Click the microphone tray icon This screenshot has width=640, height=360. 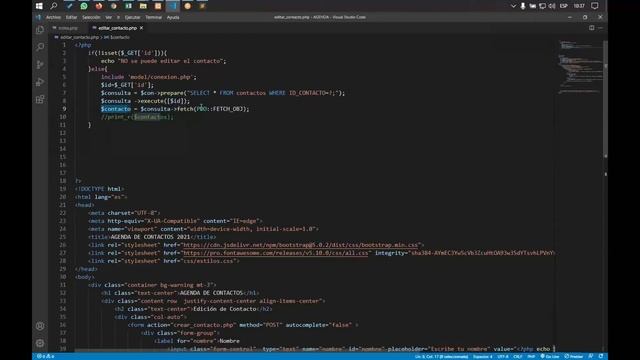point(523,6)
